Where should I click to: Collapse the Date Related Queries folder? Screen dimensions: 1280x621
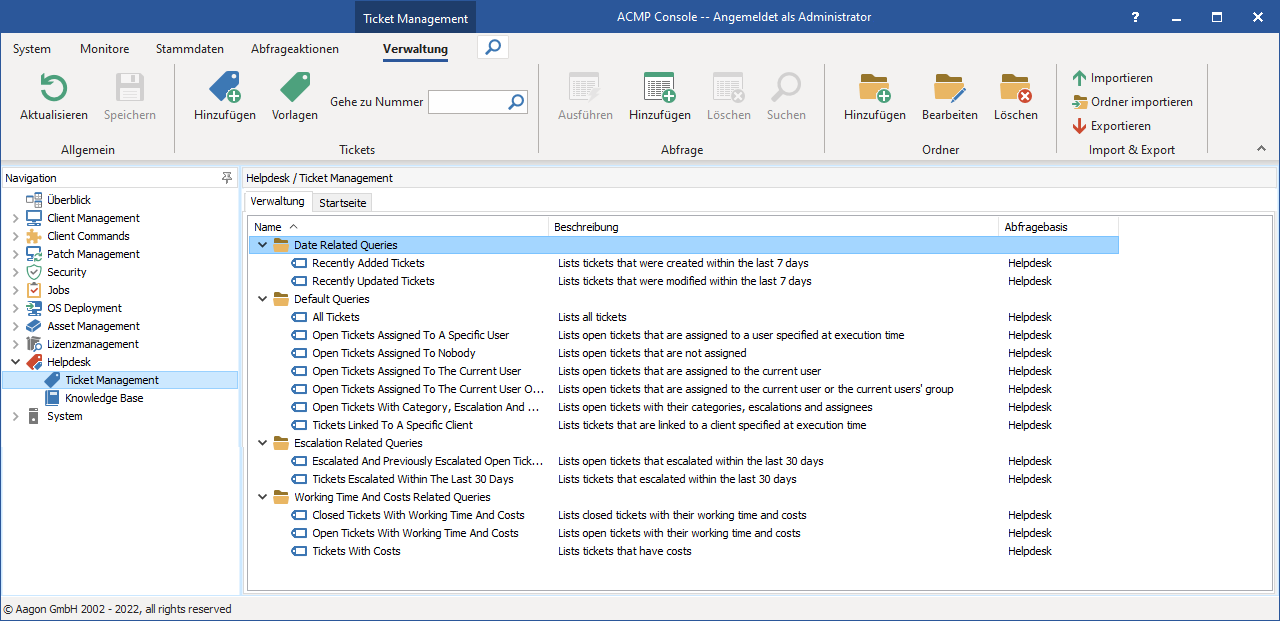point(262,245)
